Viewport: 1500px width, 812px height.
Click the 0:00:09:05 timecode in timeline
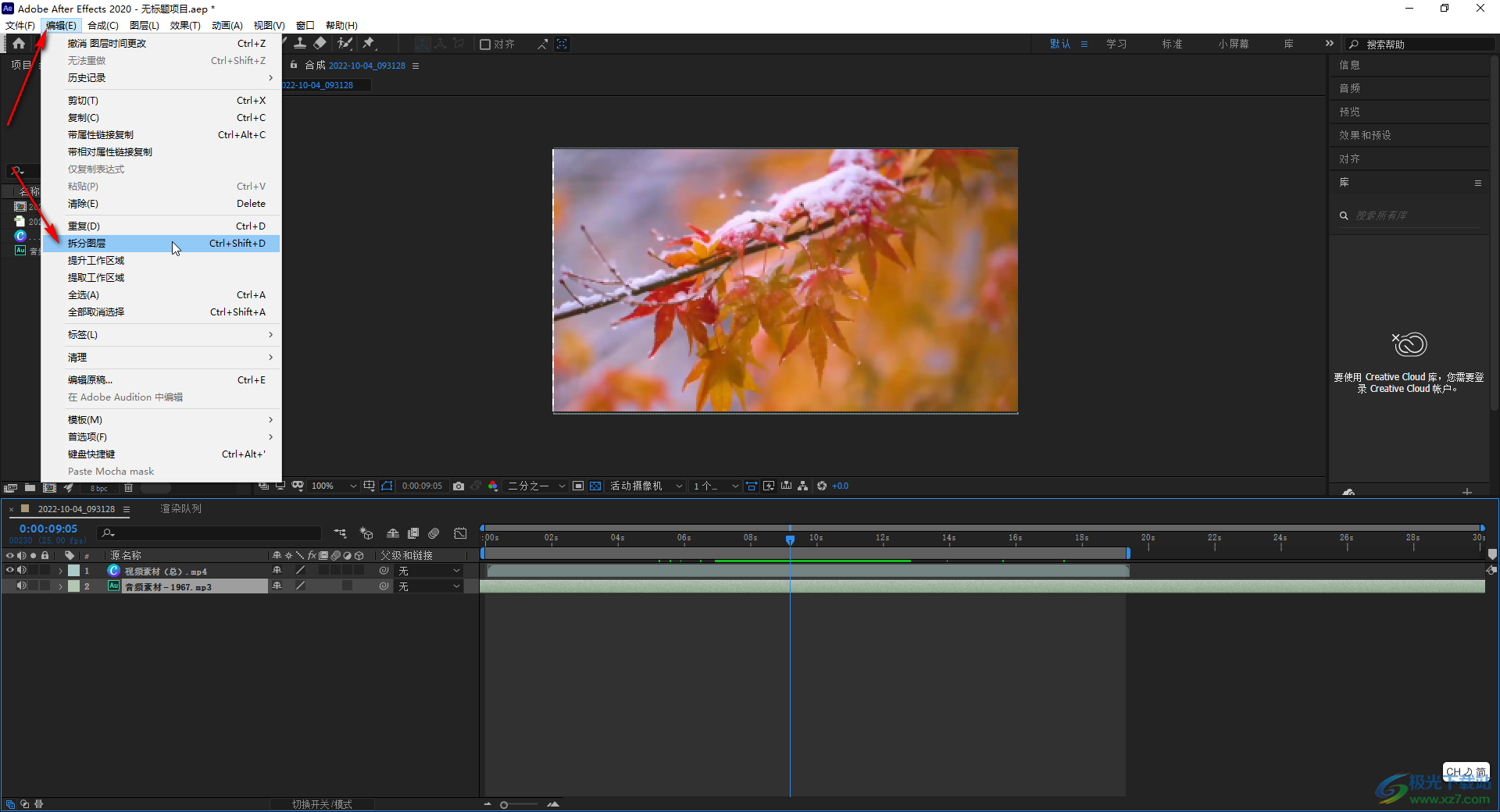point(48,529)
